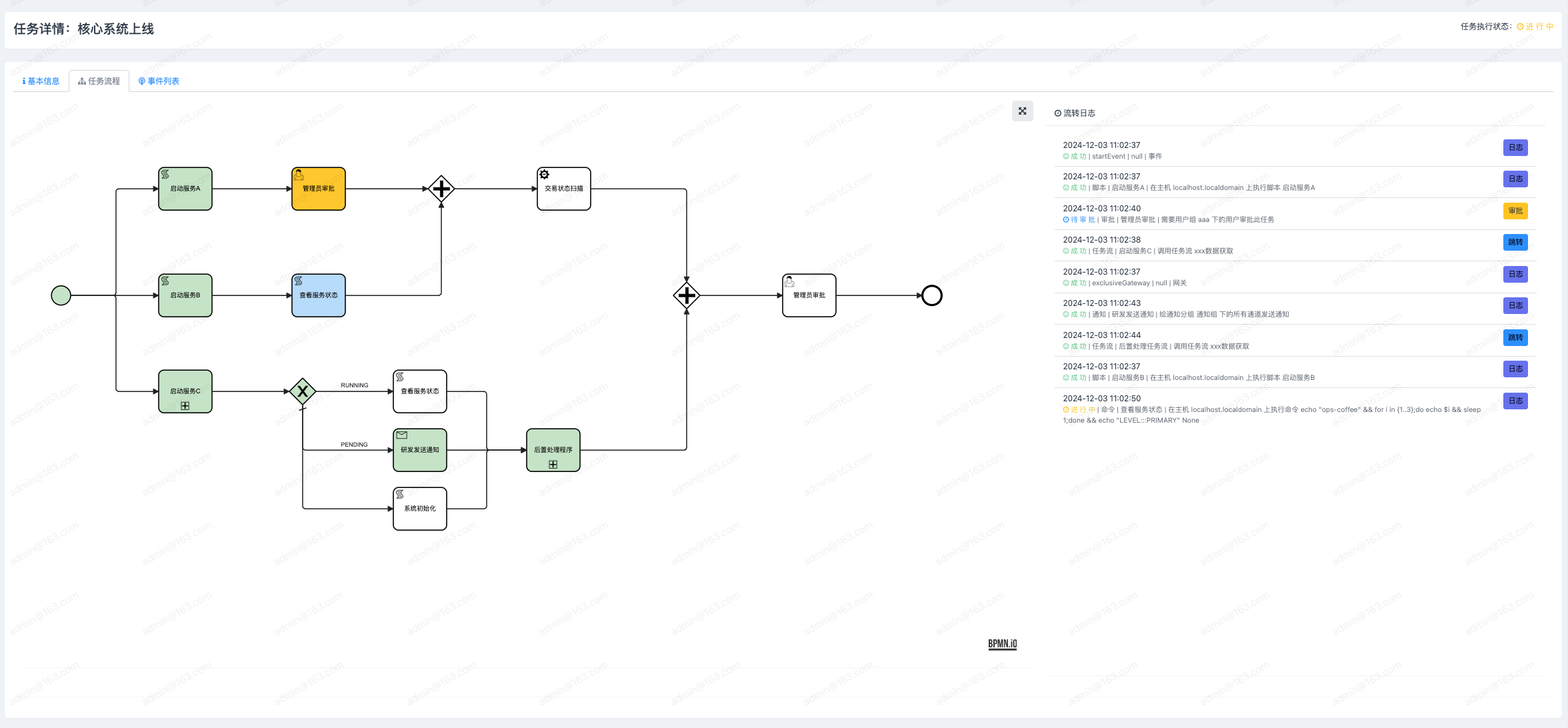Click the end event circle

931,295
